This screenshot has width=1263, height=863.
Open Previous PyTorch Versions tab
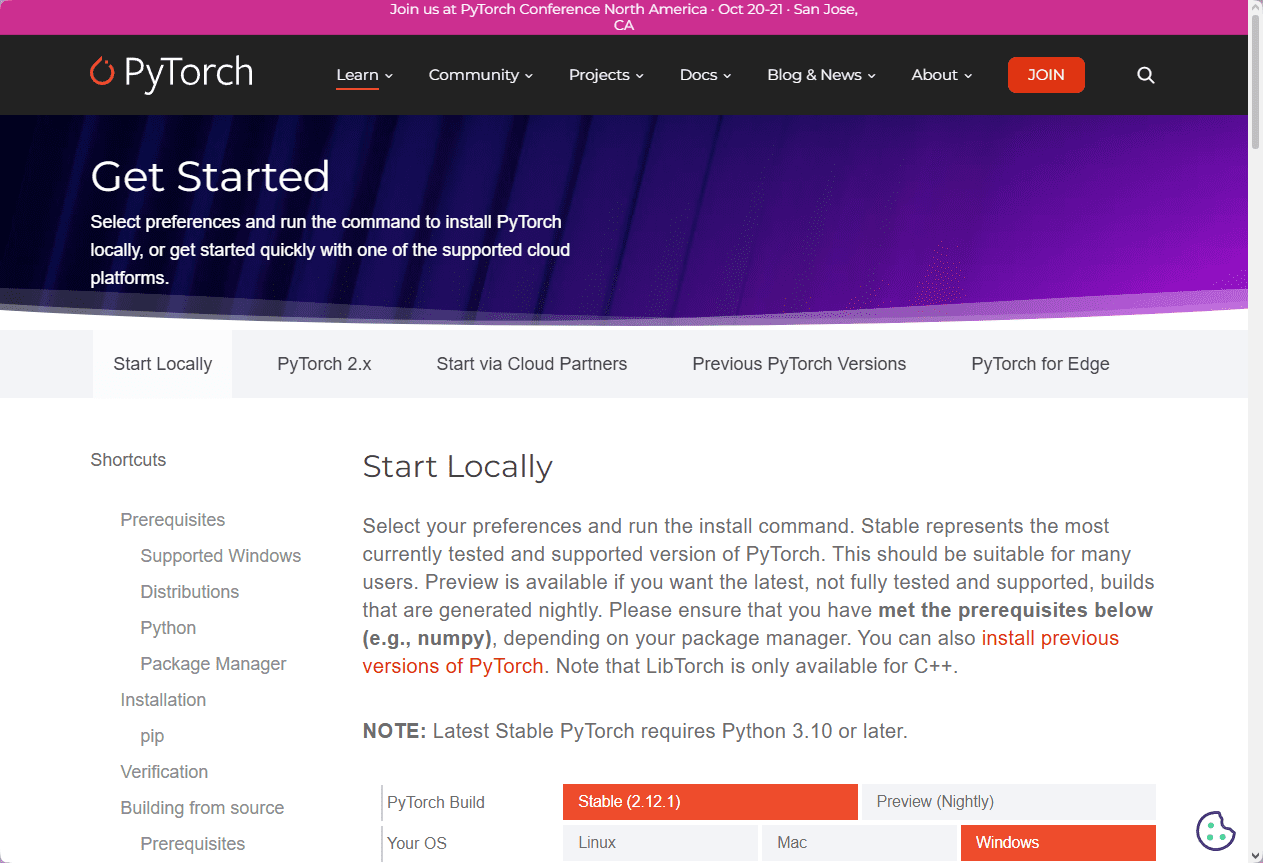point(799,364)
